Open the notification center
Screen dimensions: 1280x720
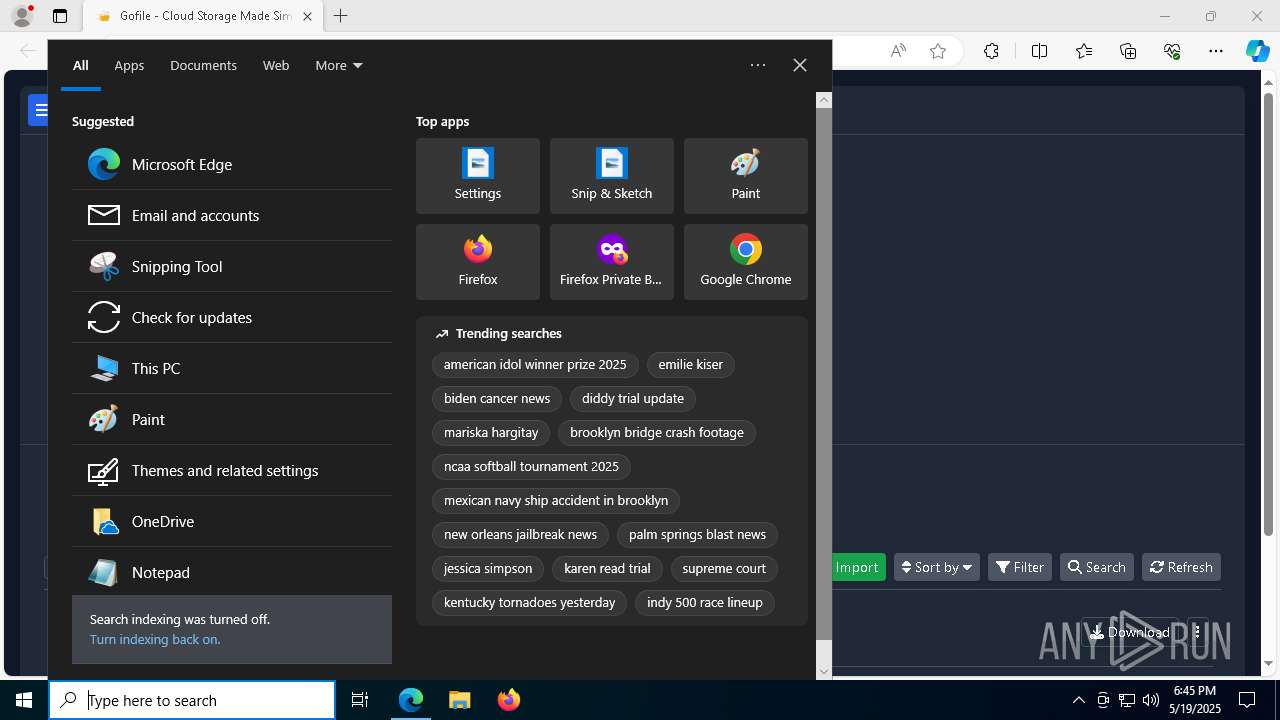(x=1247, y=700)
